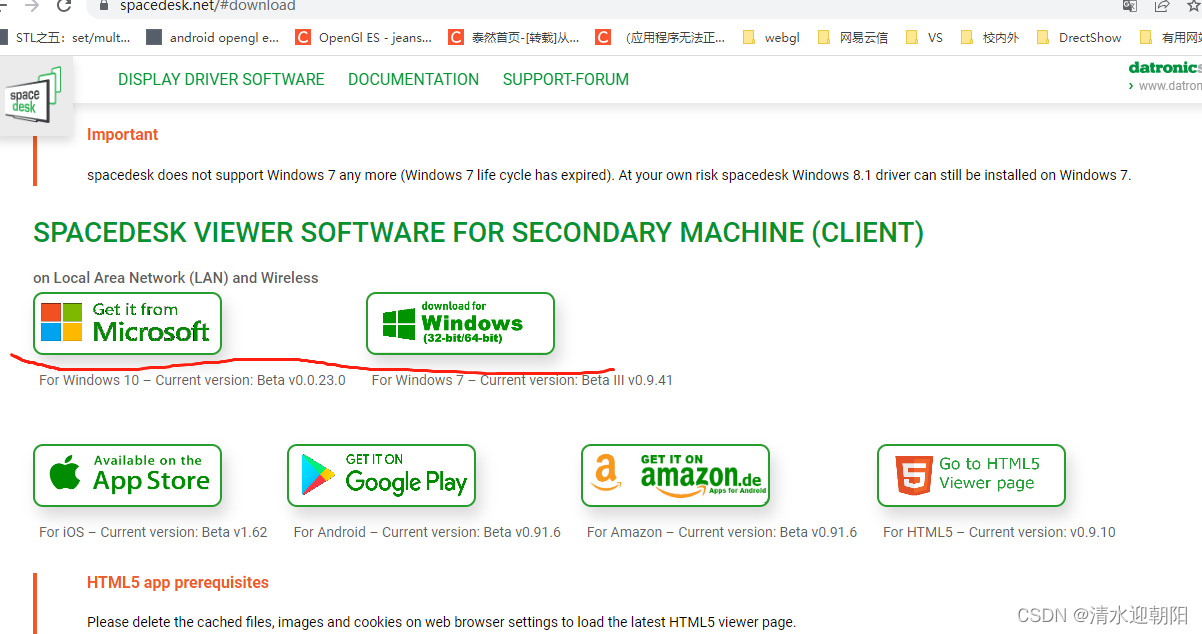This screenshot has height=634, width=1202.
Task: Open the 'android opengl e...' bookmark
Action: pyautogui.click(x=213, y=38)
